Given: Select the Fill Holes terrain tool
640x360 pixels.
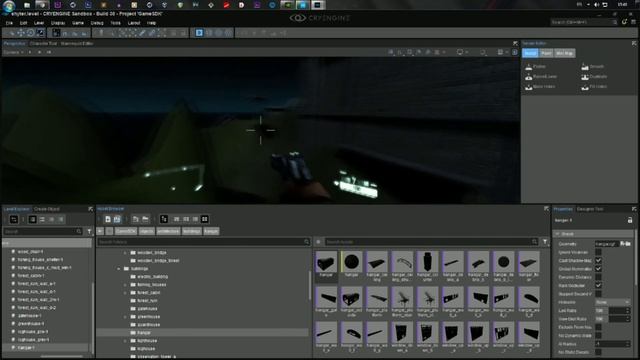Looking at the screenshot, I should (x=594, y=87).
